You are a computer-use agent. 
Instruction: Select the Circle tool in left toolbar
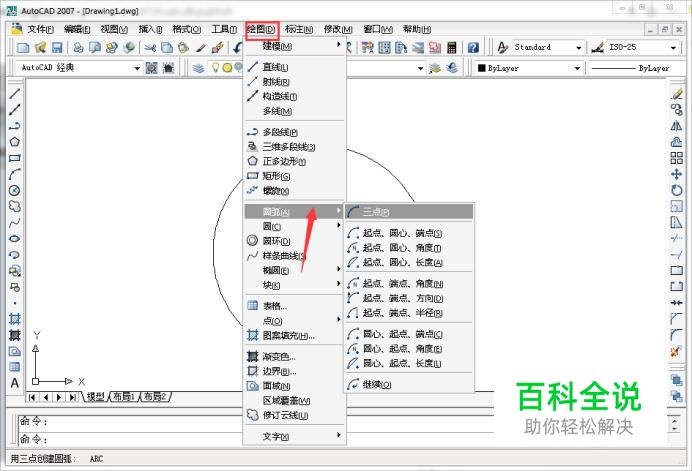pyautogui.click(x=15, y=190)
